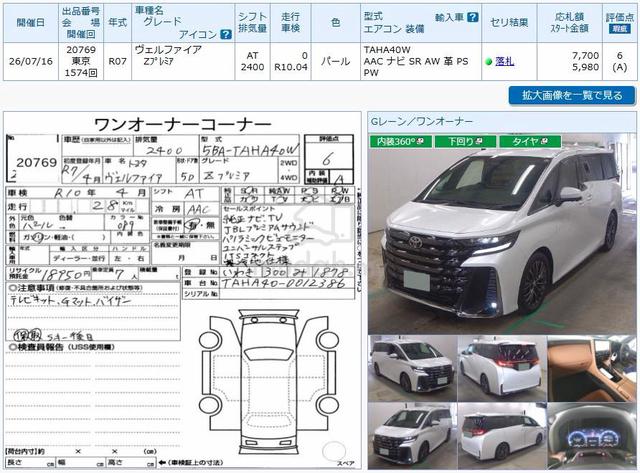Click the 色 column header

[x=336, y=23]
